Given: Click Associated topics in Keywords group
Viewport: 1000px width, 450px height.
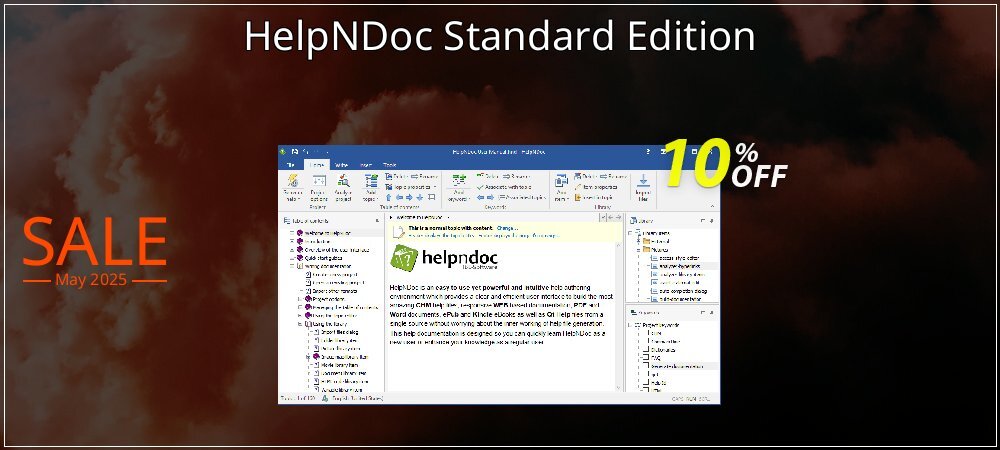Looking at the screenshot, I should pos(522,198).
